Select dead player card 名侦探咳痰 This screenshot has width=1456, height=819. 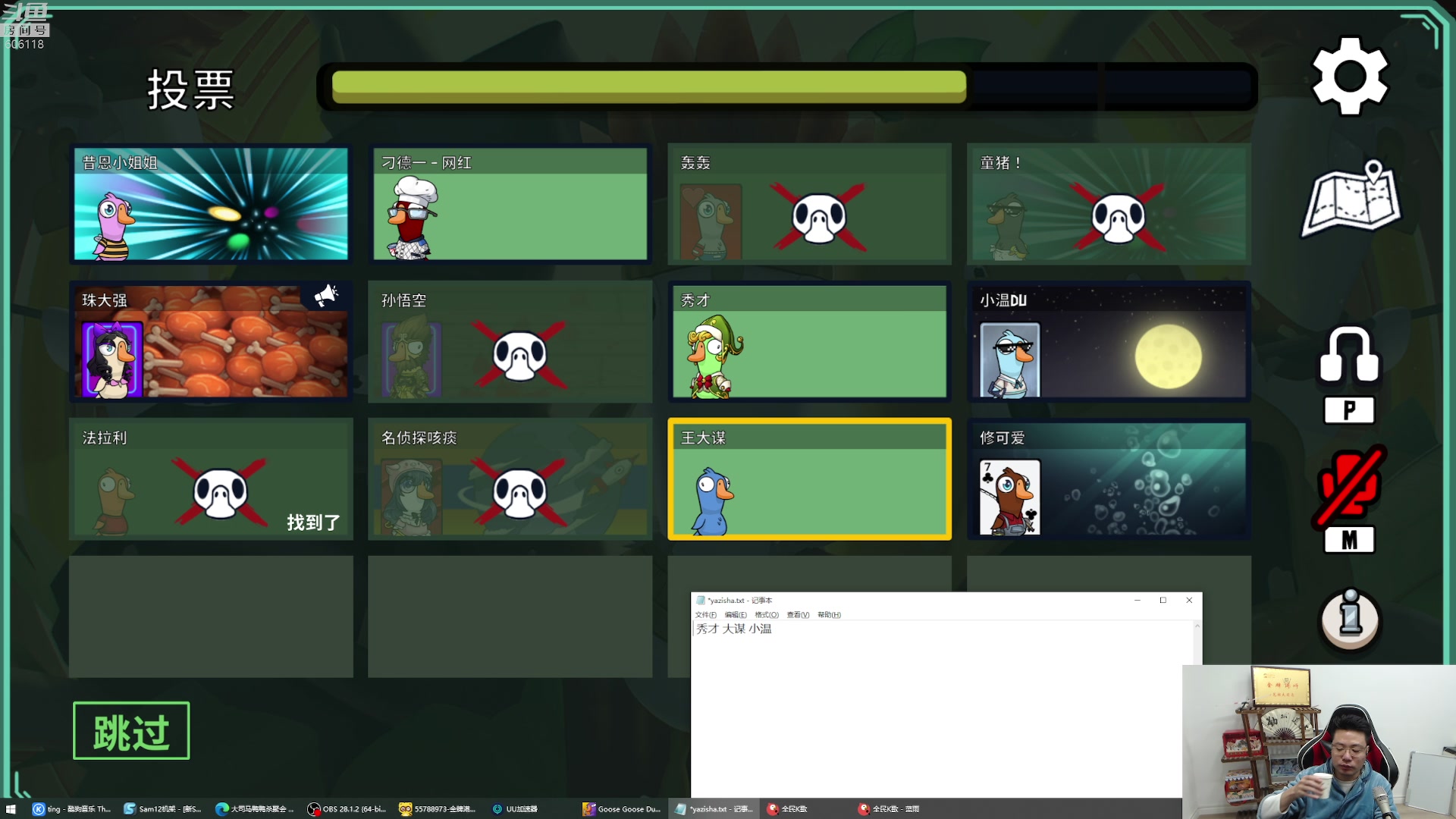tap(510, 479)
